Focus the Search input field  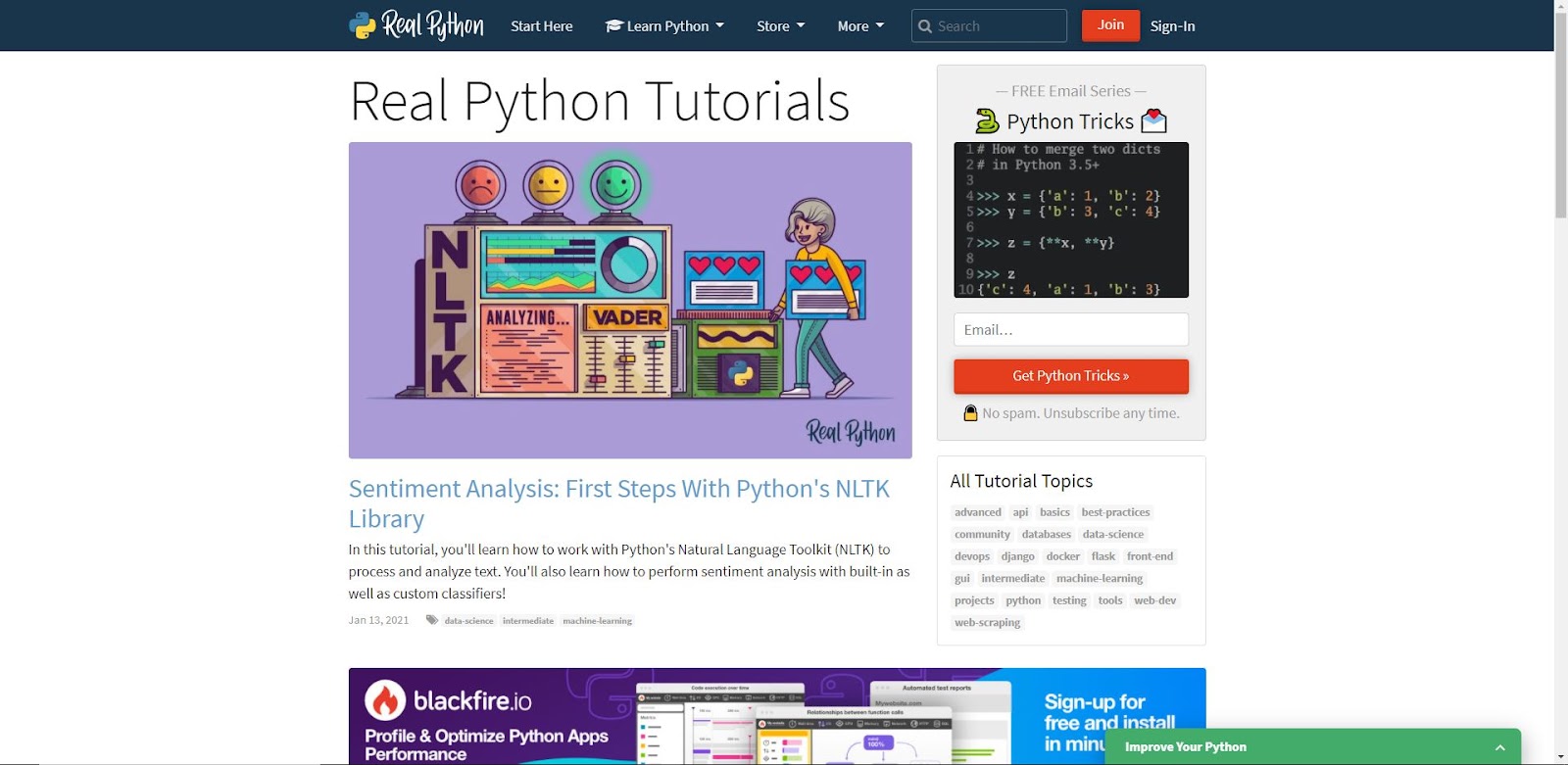[x=989, y=25]
